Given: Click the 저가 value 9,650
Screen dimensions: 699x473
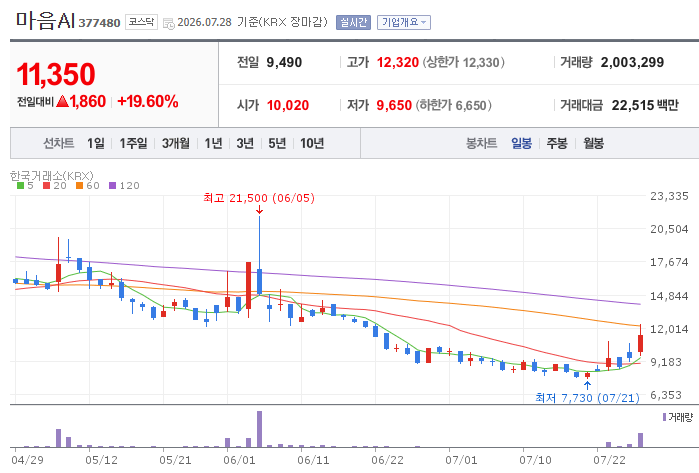Looking at the screenshot, I should [394, 105].
